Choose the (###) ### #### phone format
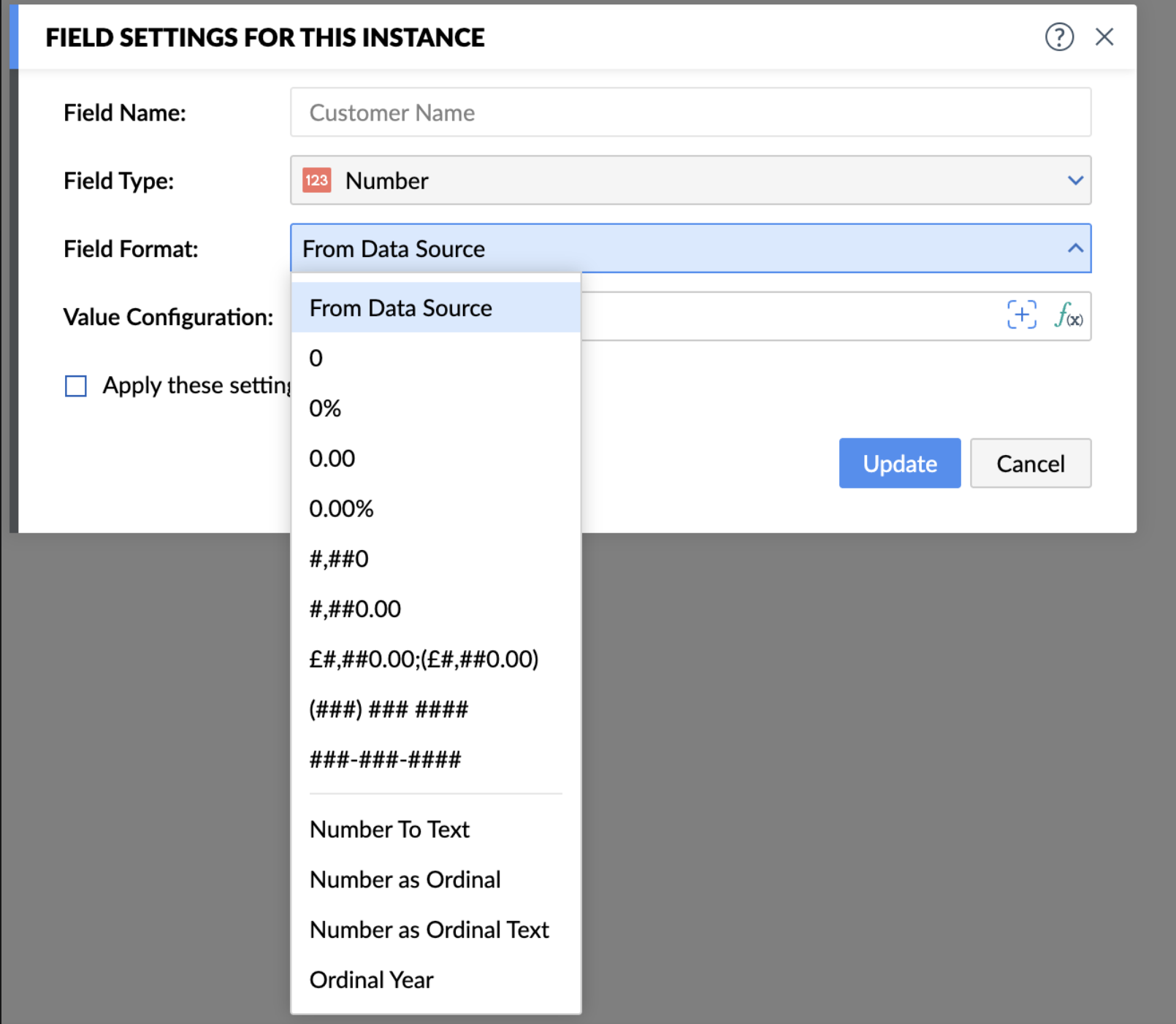Image resolution: width=1176 pixels, height=1024 pixels. [389, 709]
